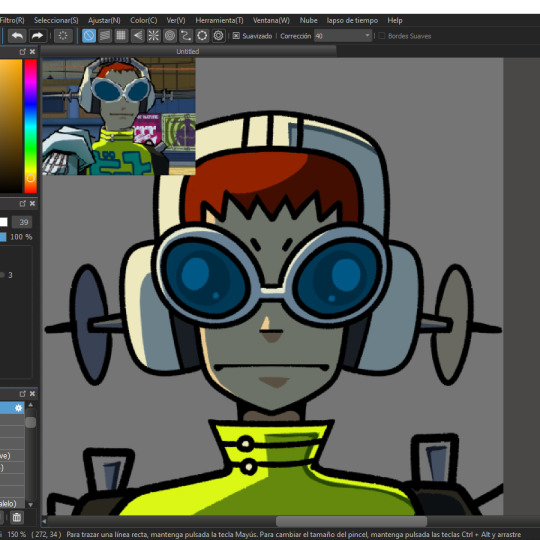Open the Nube menu

point(309,20)
